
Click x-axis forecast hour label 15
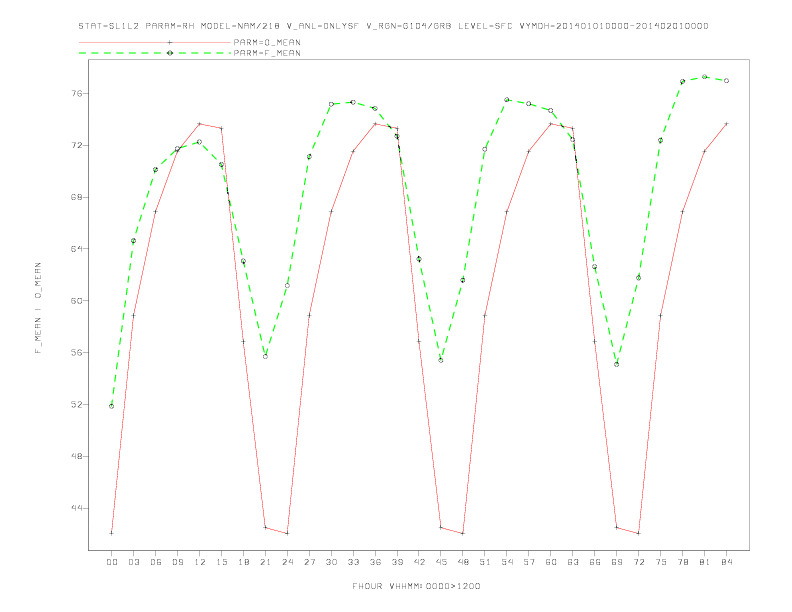[221, 562]
